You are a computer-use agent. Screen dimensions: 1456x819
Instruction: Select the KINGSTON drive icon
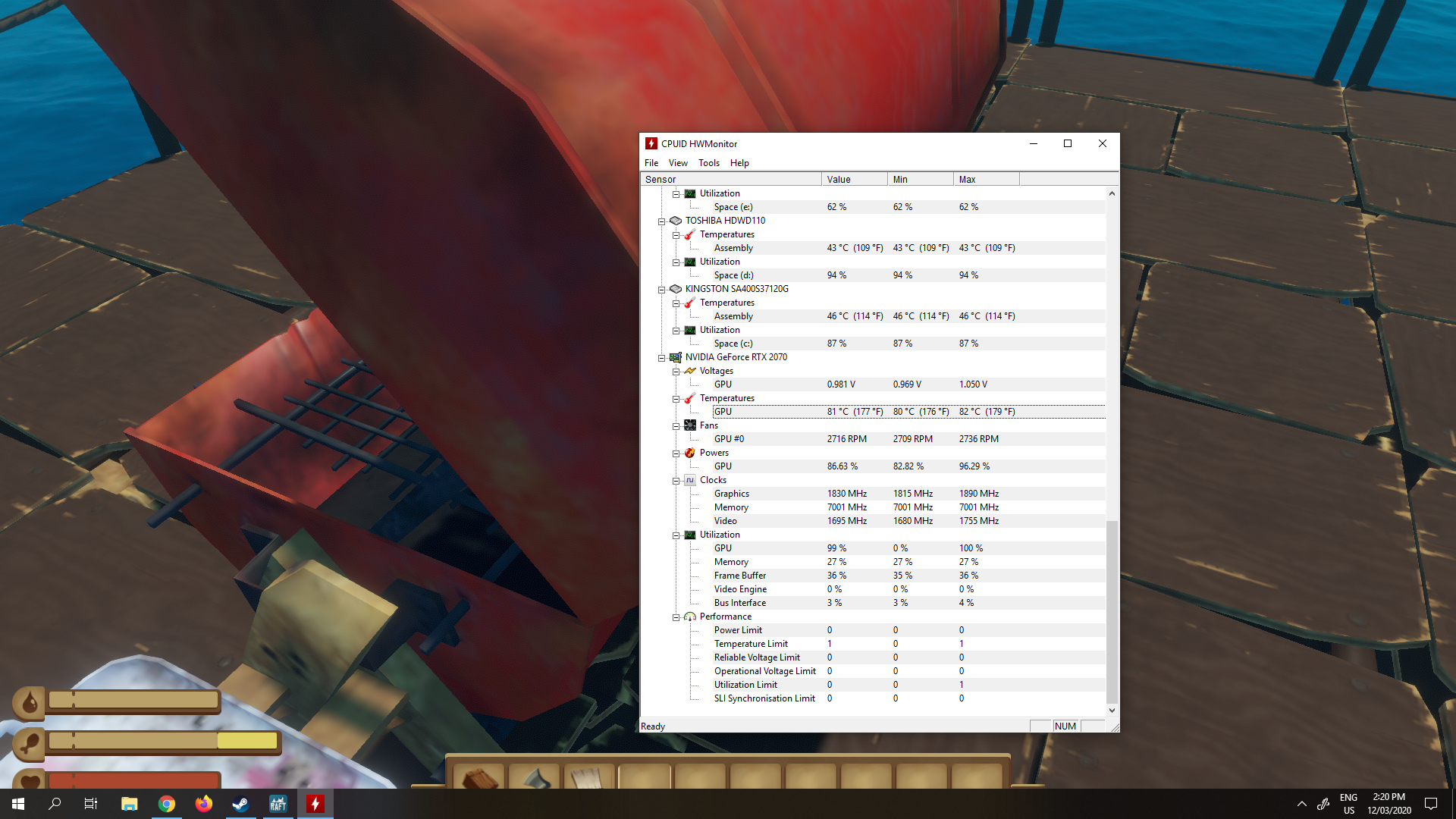pyautogui.click(x=676, y=289)
